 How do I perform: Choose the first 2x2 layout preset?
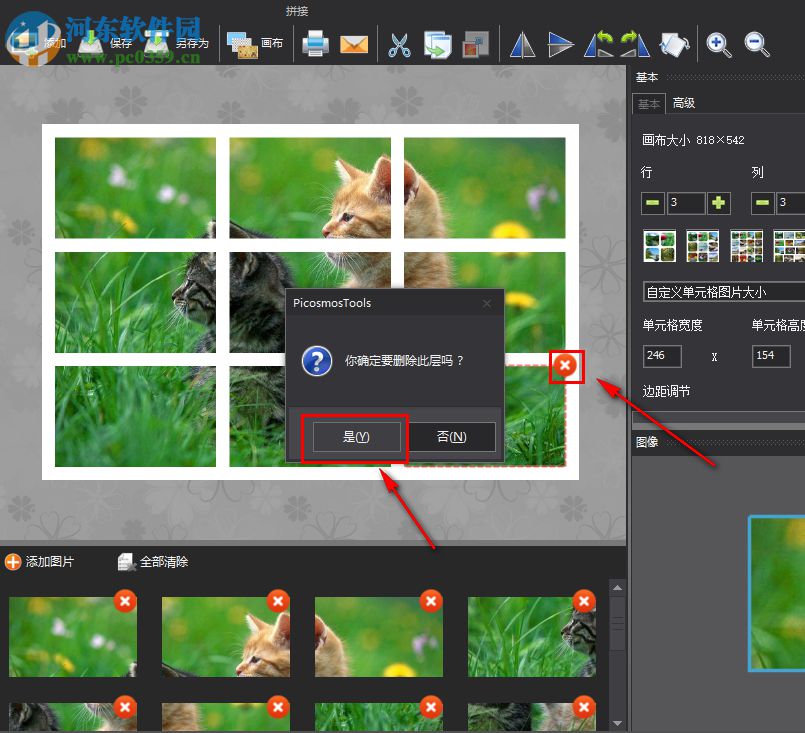pos(659,246)
